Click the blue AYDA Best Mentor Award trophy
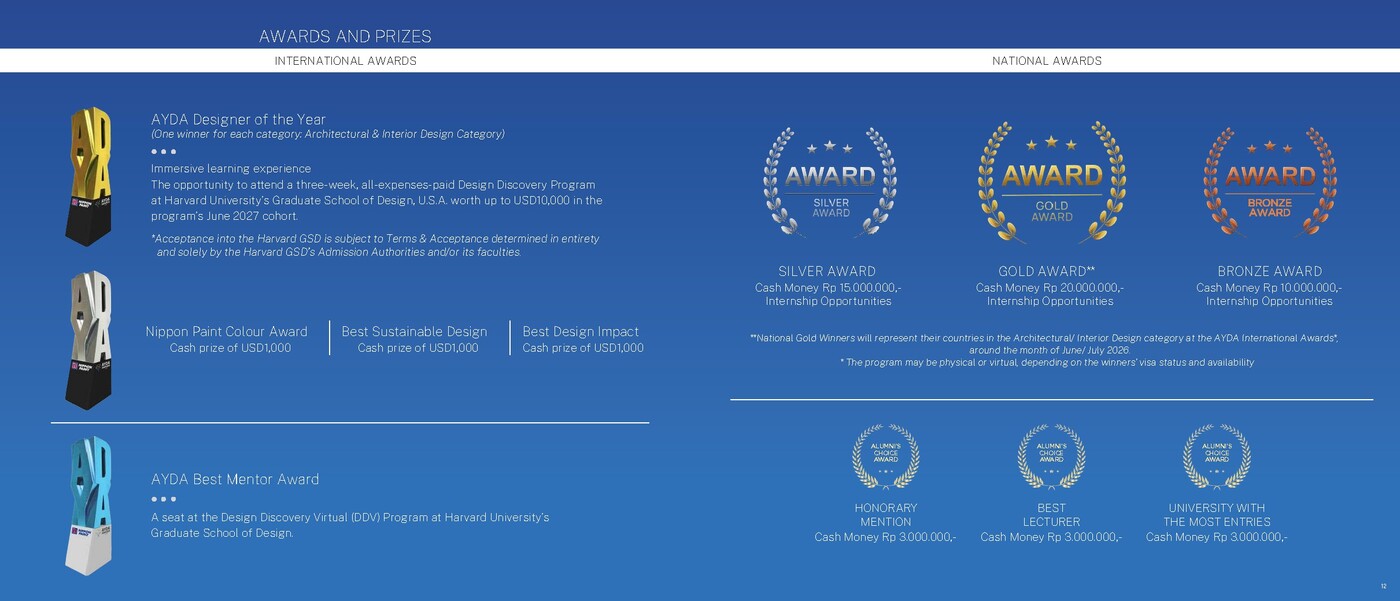Viewport: 1400px width, 601px height. (x=91, y=506)
